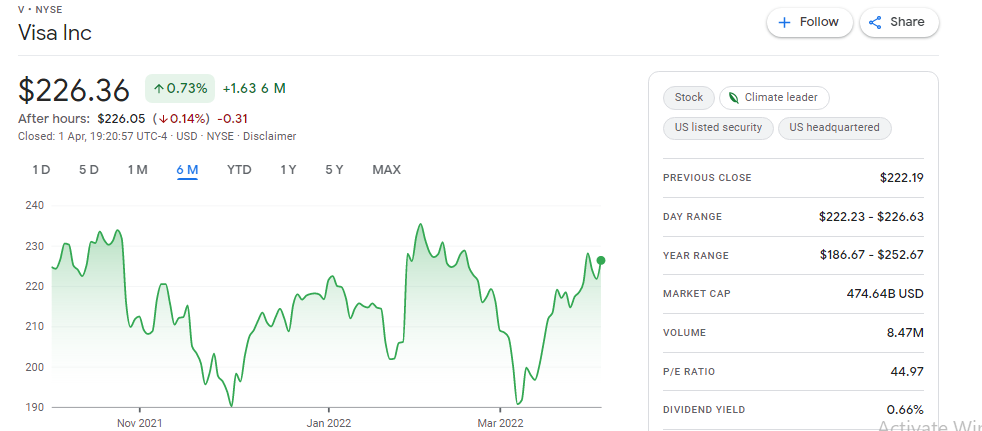Click the day range value $222.23 - $226.63
The height and width of the screenshot is (431, 982).
click(871, 217)
